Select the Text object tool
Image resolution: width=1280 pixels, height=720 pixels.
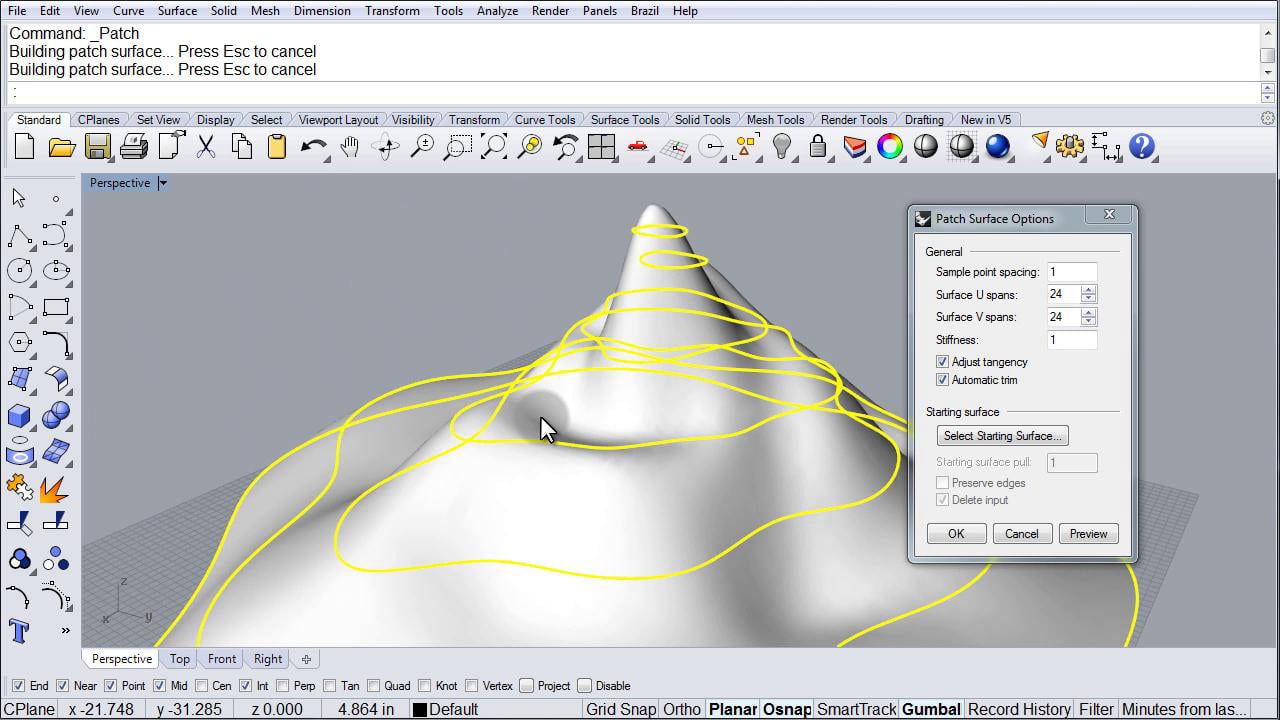point(19,631)
